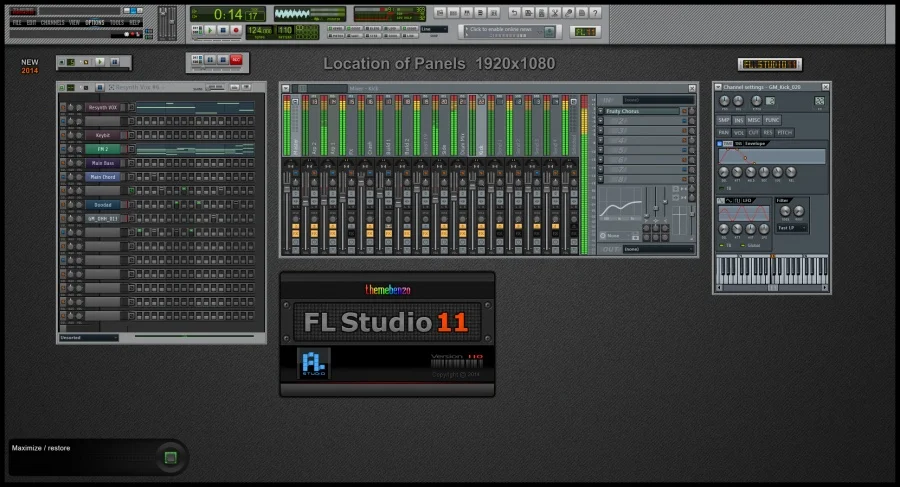Click the PITCH envelope target button
The width and height of the screenshot is (900, 487).
click(785, 133)
